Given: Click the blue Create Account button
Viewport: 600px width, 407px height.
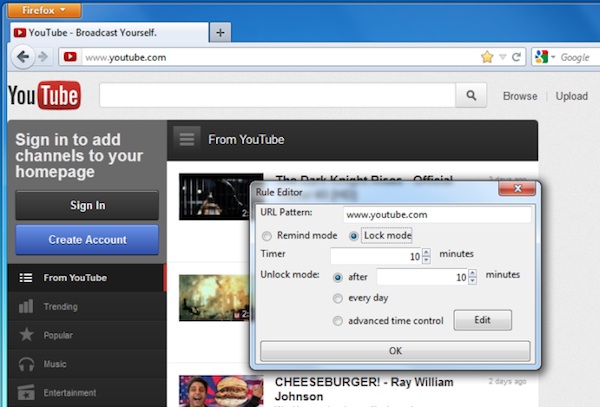Looking at the screenshot, I should coord(87,240).
